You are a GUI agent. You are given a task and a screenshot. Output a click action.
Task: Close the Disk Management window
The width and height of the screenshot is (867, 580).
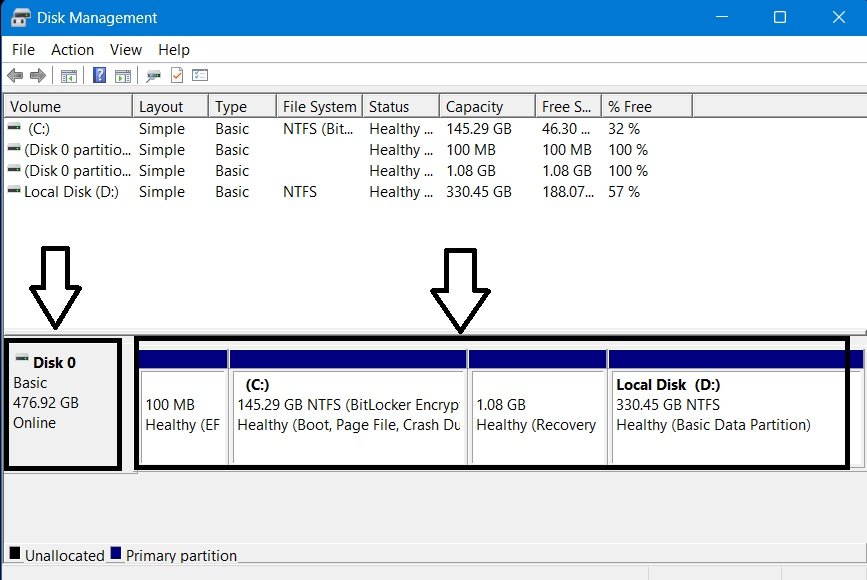(839, 17)
